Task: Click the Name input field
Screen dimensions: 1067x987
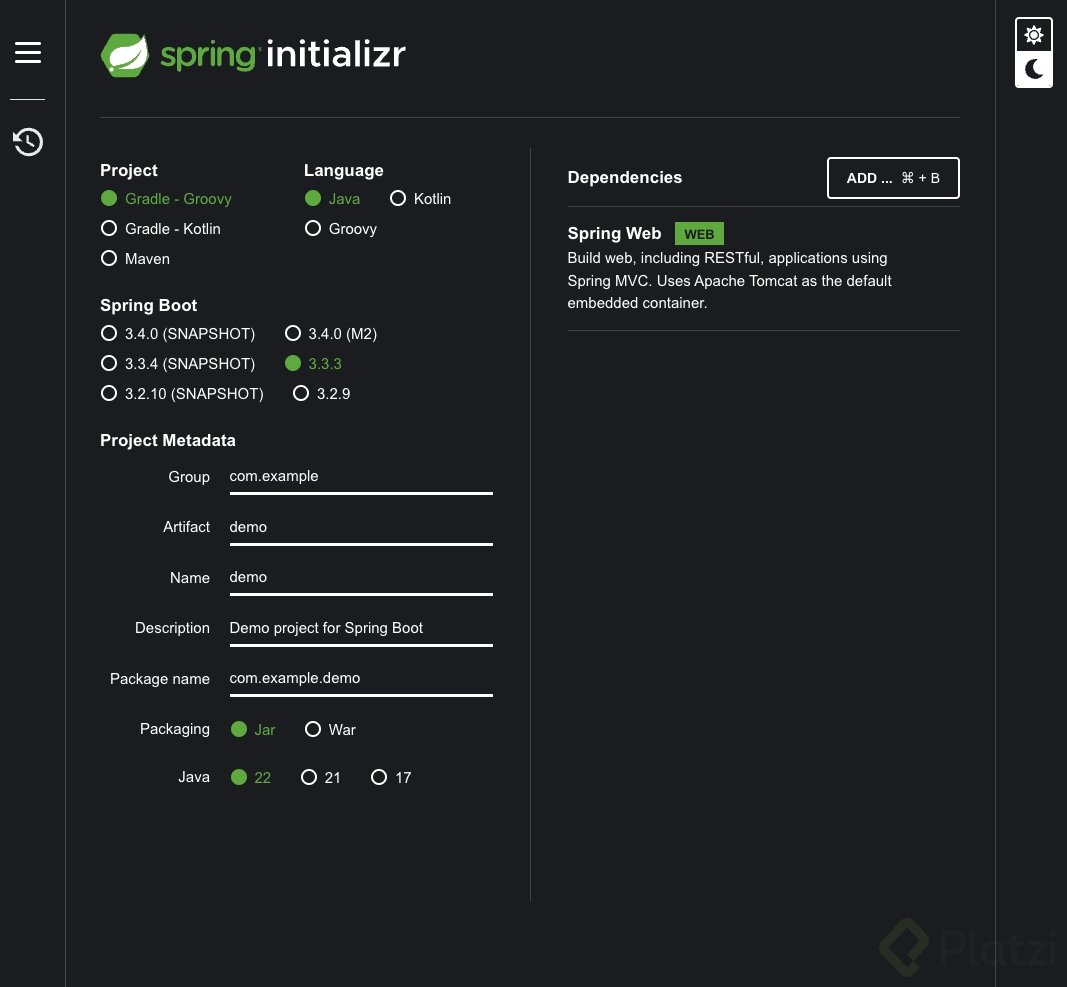Action: click(361, 579)
